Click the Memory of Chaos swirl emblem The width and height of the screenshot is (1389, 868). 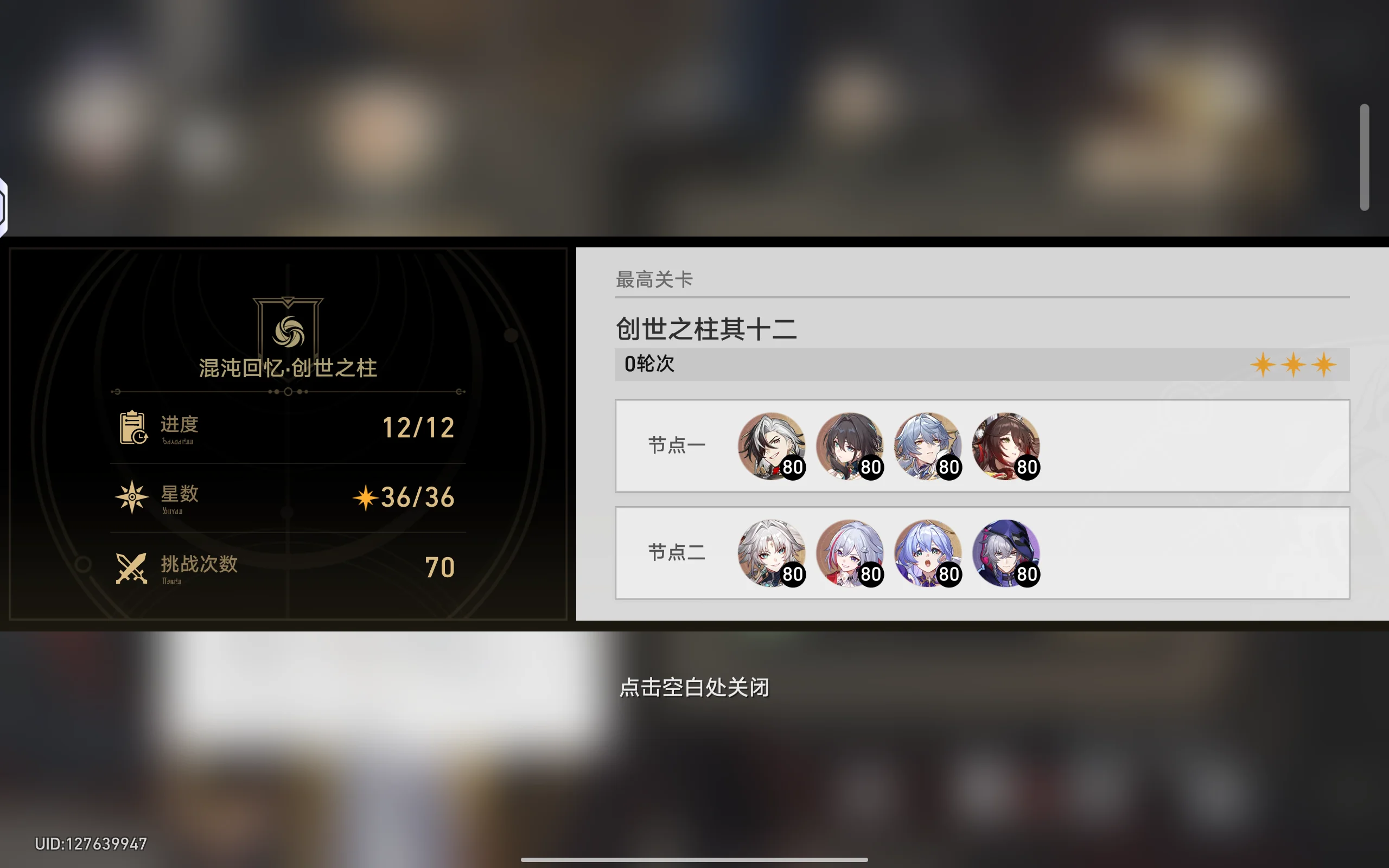click(x=288, y=331)
